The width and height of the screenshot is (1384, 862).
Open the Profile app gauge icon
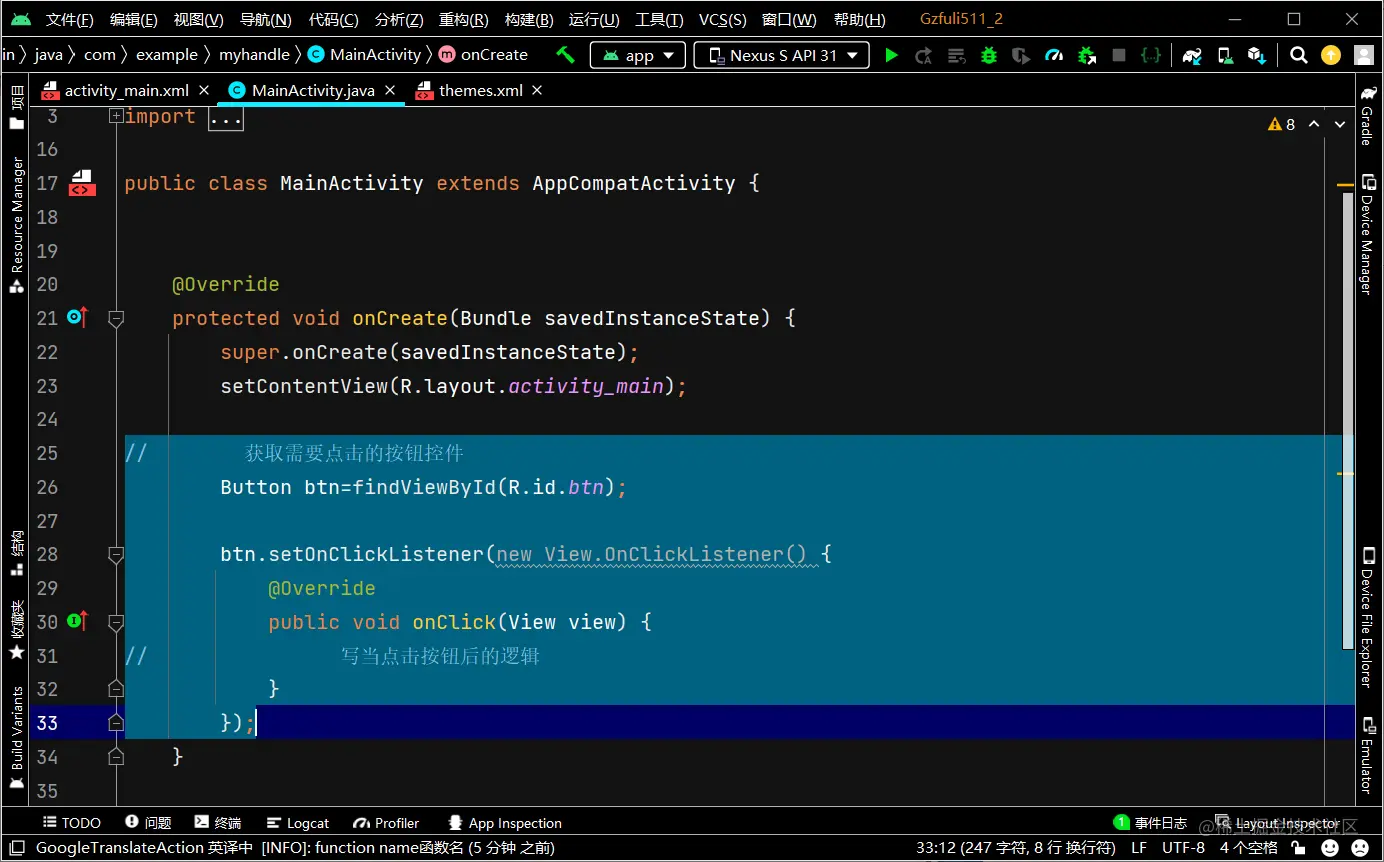[1054, 55]
